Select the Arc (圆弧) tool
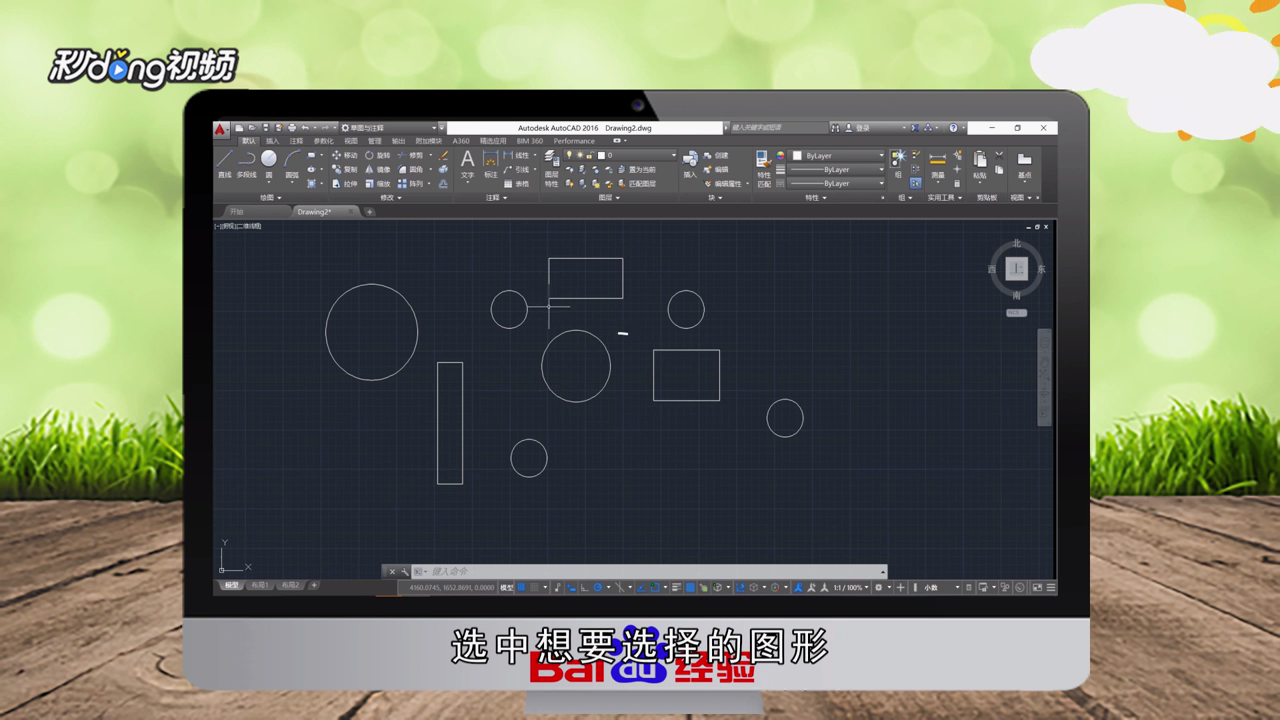The image size is (1280, 720). (292, 163)
